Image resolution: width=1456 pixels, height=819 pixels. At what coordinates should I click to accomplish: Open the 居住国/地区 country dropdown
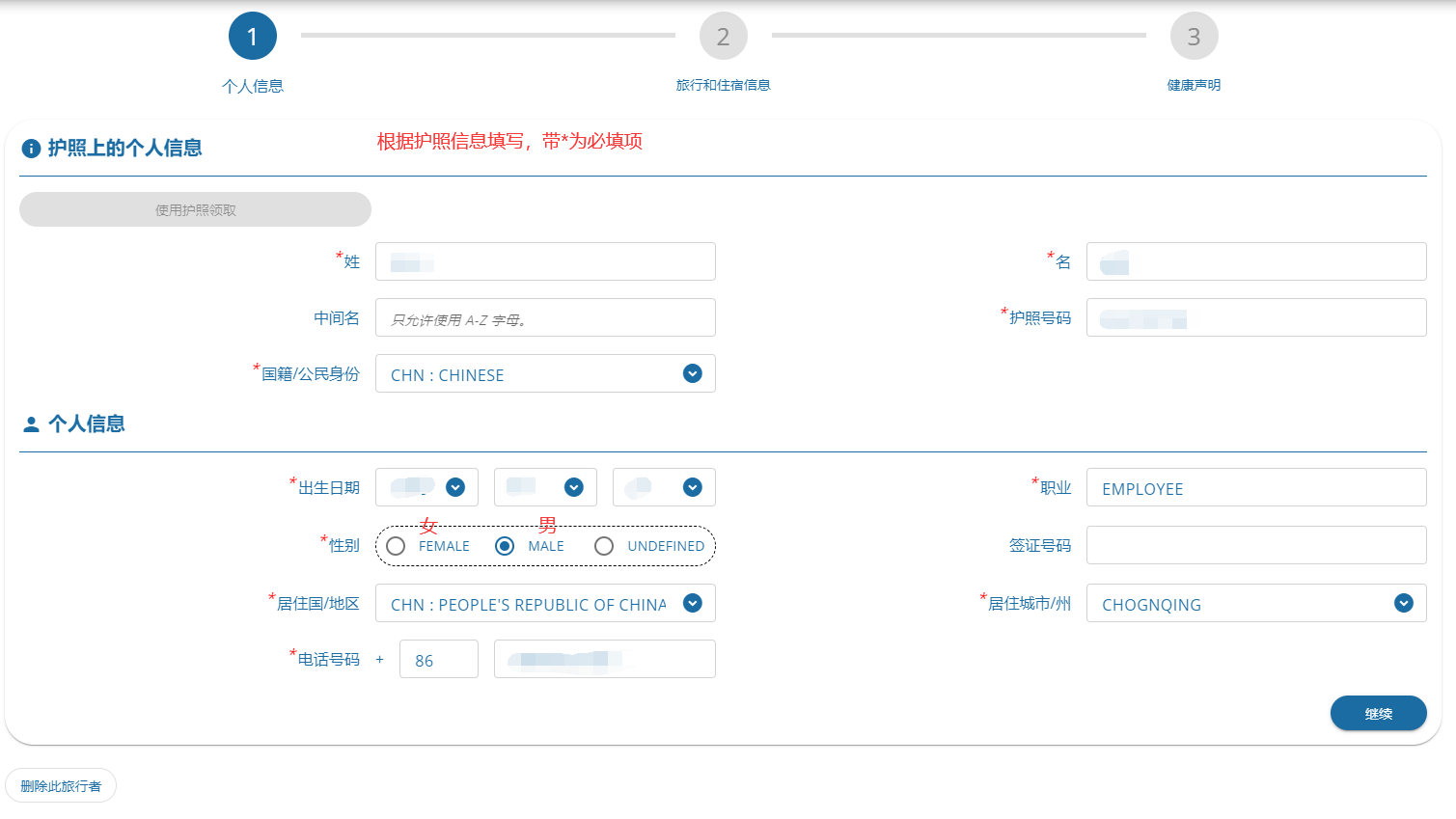[691, 603]
